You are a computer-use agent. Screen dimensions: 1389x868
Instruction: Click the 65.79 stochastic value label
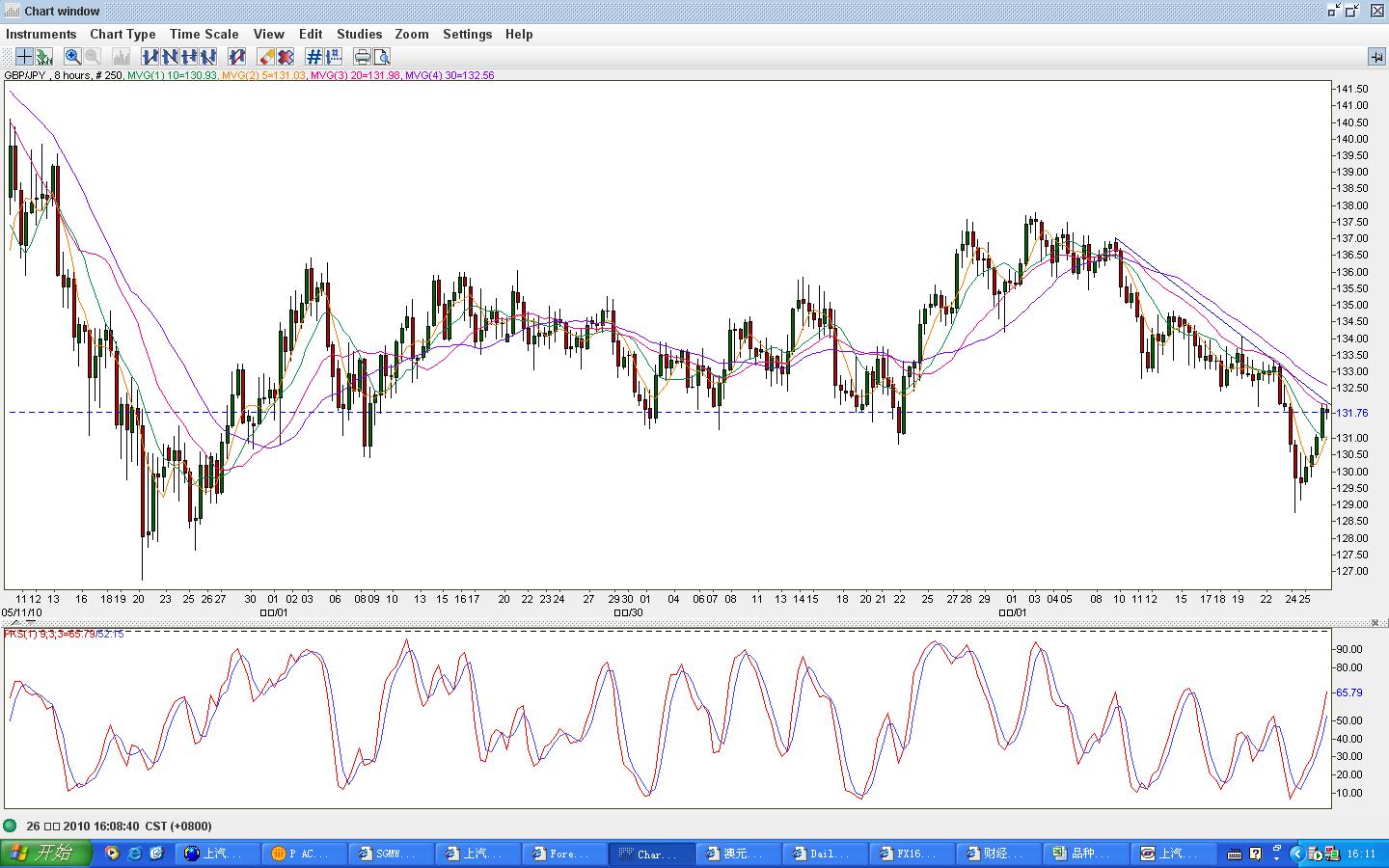1349,692
